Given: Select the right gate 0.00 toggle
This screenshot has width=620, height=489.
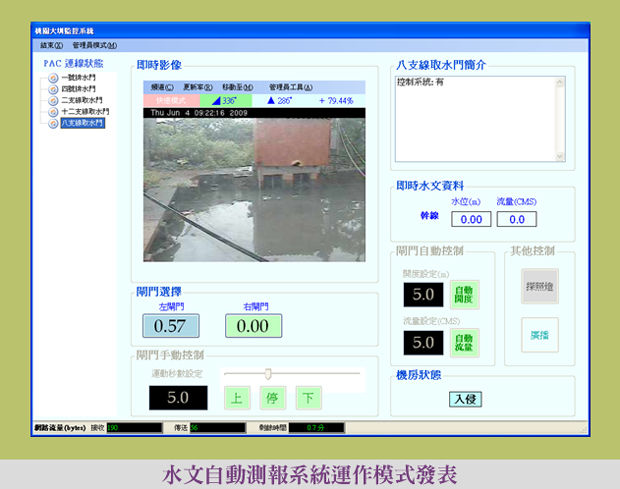Looking at the screenshot, I should click(x=253, y=326).
